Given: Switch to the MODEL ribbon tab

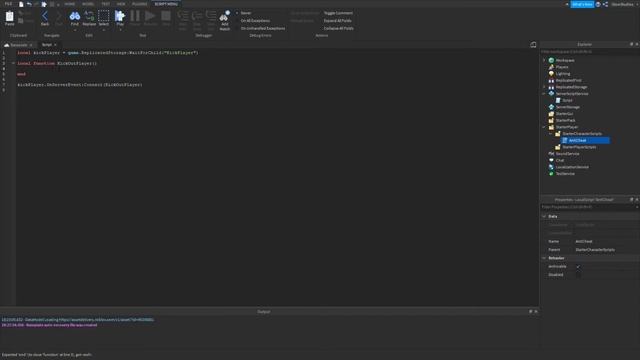Looking at the screenshot, I should pyautogui.click(x=88, y=4).
